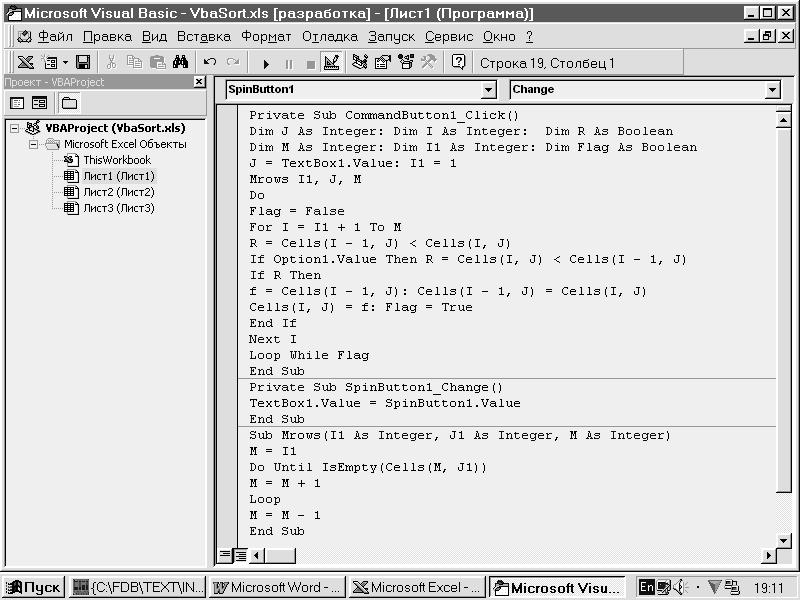Switch to Microsoft Excel view icon

coord(26,63)
